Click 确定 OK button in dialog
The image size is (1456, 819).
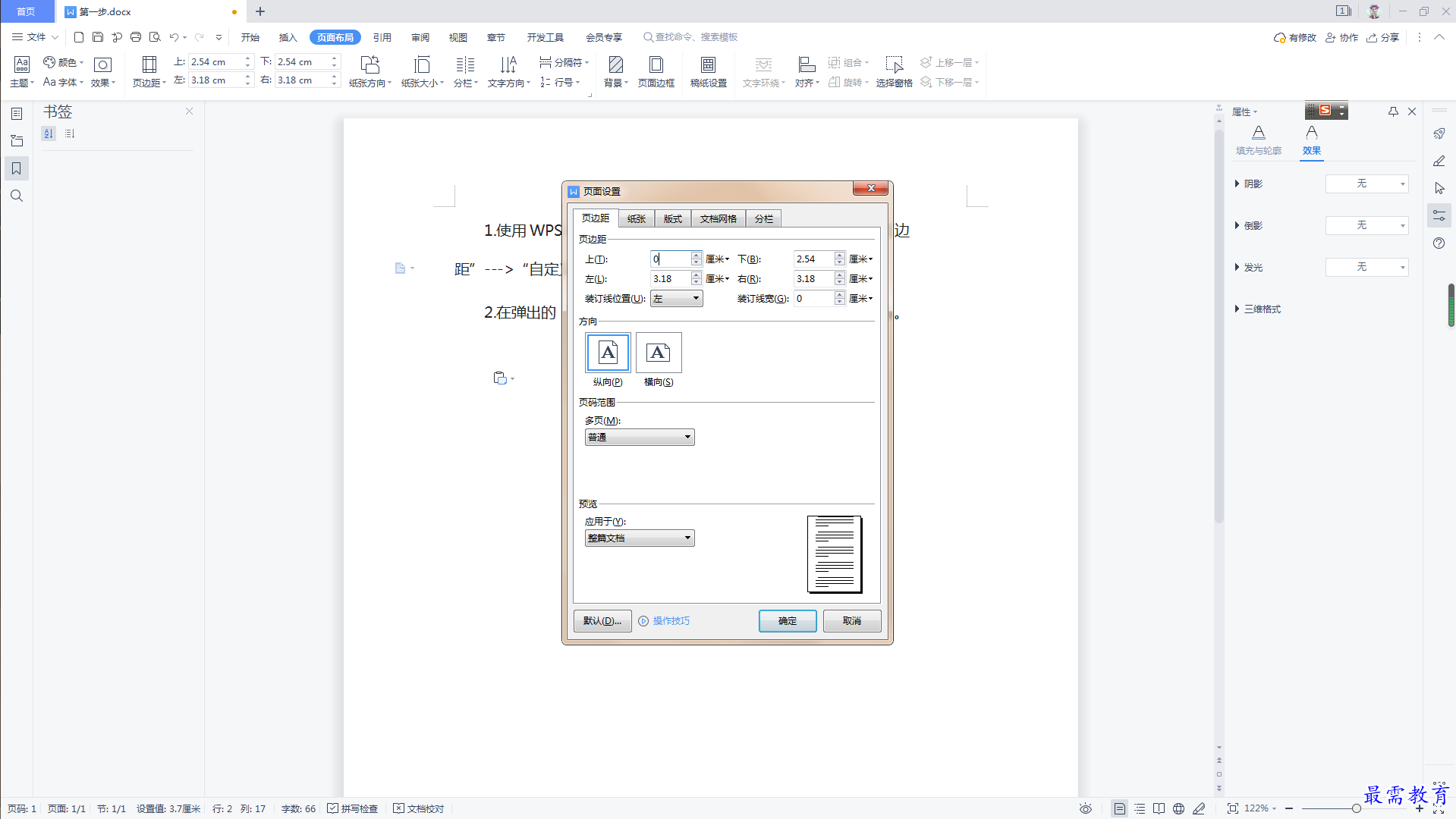point(788,621)
